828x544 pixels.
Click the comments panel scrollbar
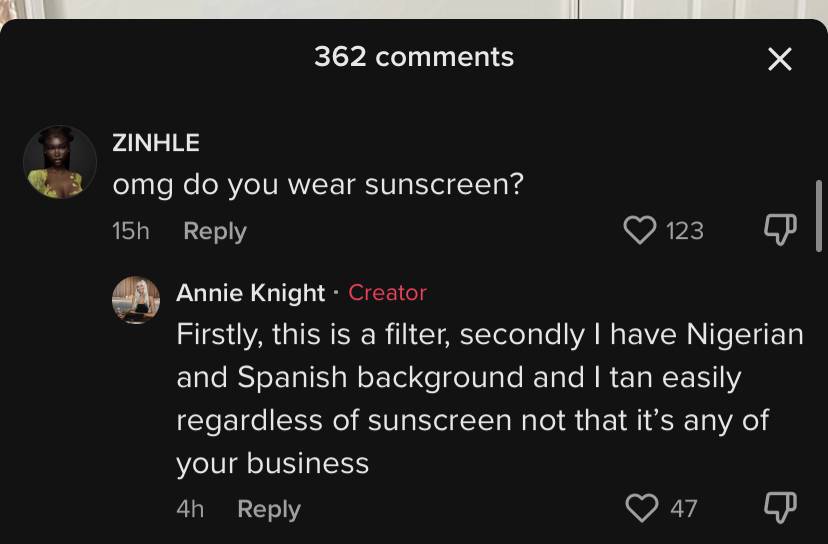click(819, 216)
